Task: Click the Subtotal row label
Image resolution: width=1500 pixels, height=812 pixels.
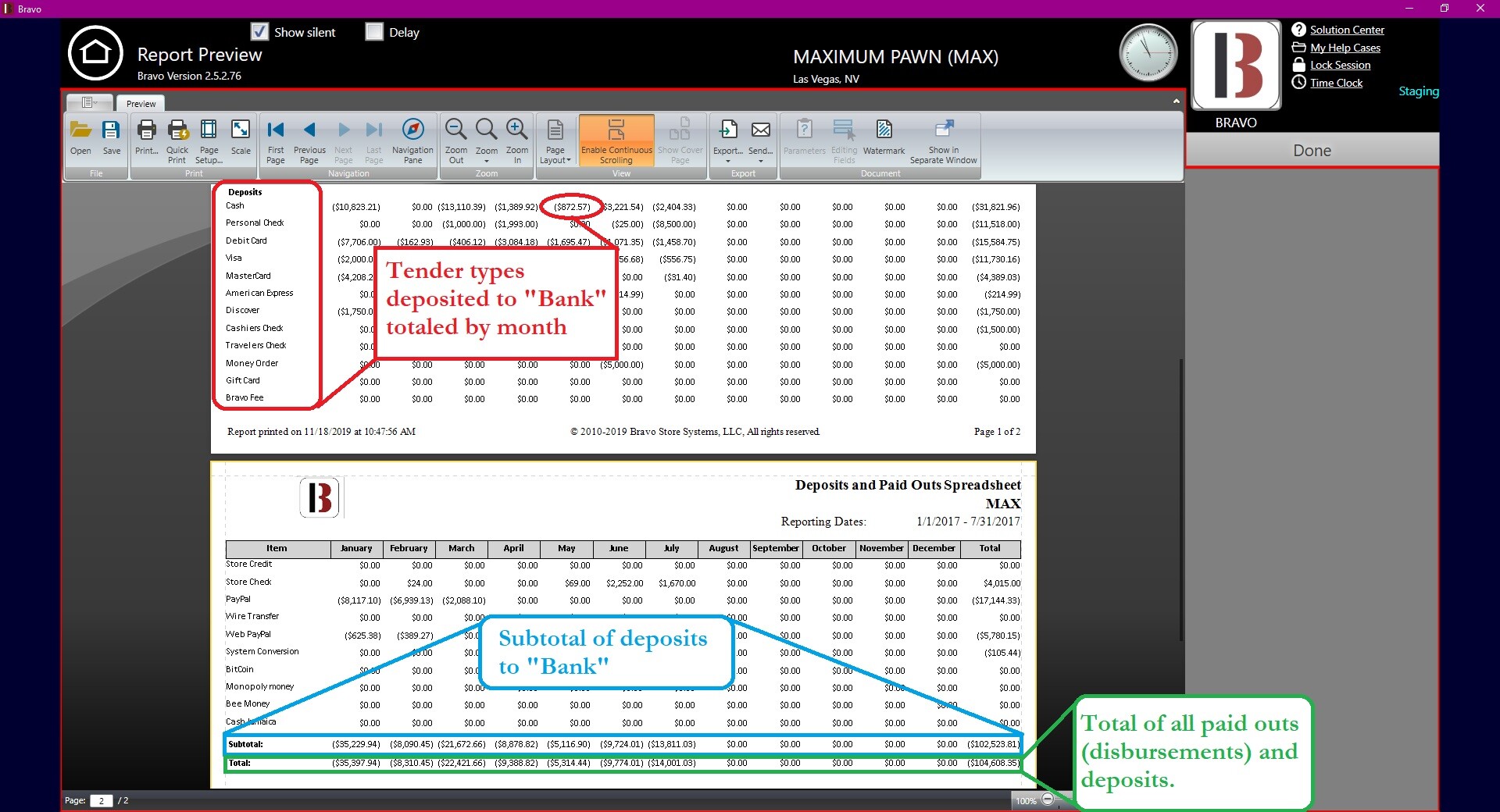Action: [x=245, y=744]
